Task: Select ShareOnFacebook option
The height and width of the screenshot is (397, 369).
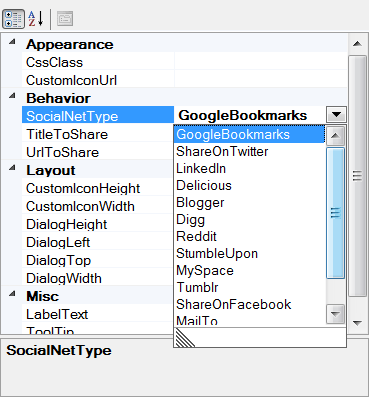Action: (249, 304)
